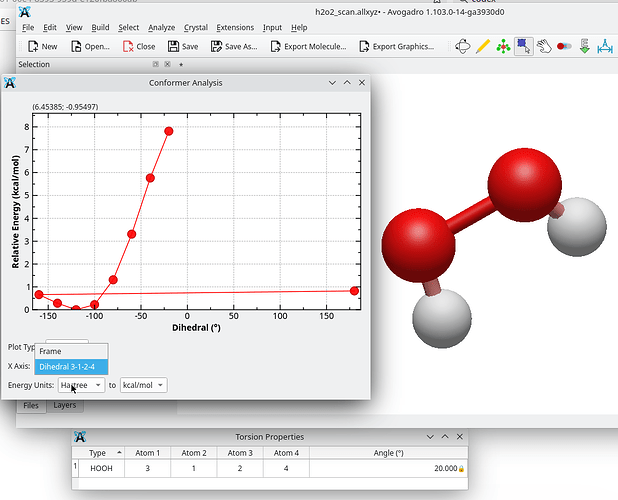The height and width of the screenshot is (500, 618).
Task: Open the View menu
Action: [74, 28]
